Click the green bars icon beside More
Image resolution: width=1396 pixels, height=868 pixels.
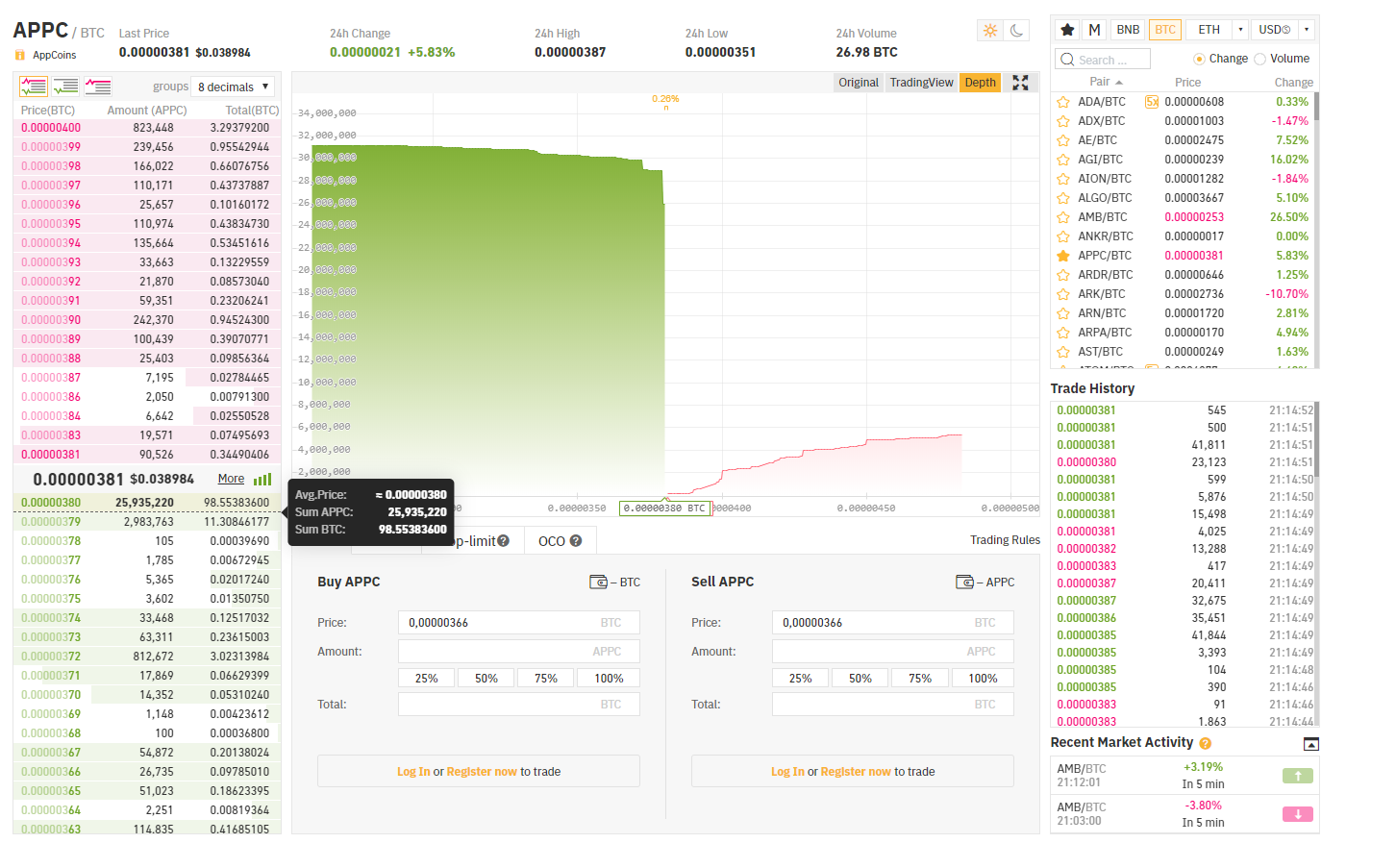pos(262,479)
